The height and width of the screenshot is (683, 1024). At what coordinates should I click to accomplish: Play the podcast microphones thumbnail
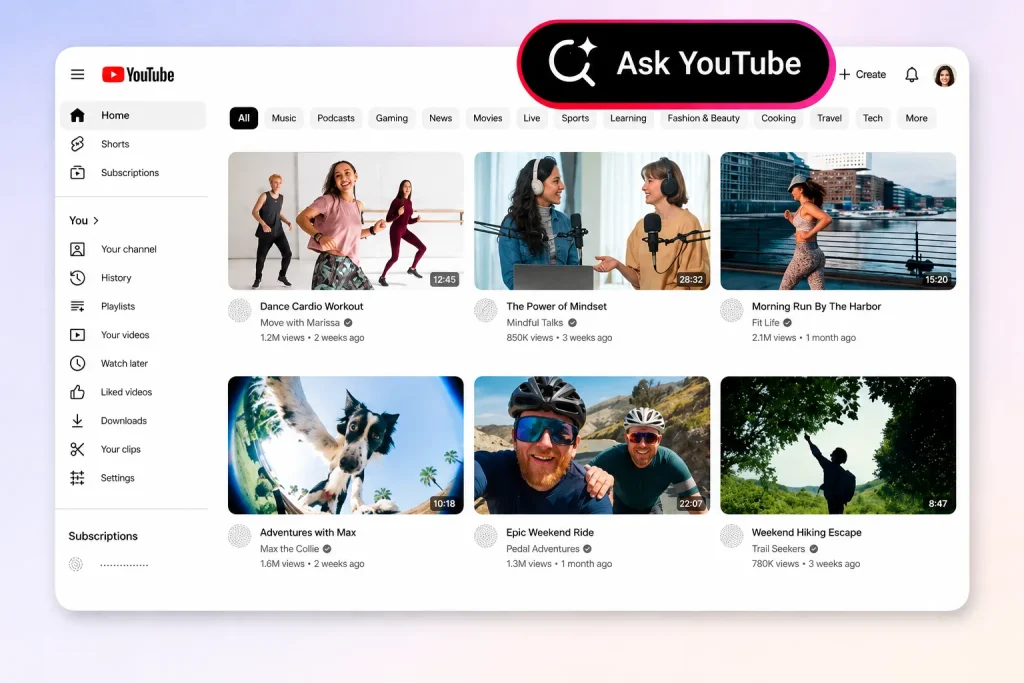592,221
